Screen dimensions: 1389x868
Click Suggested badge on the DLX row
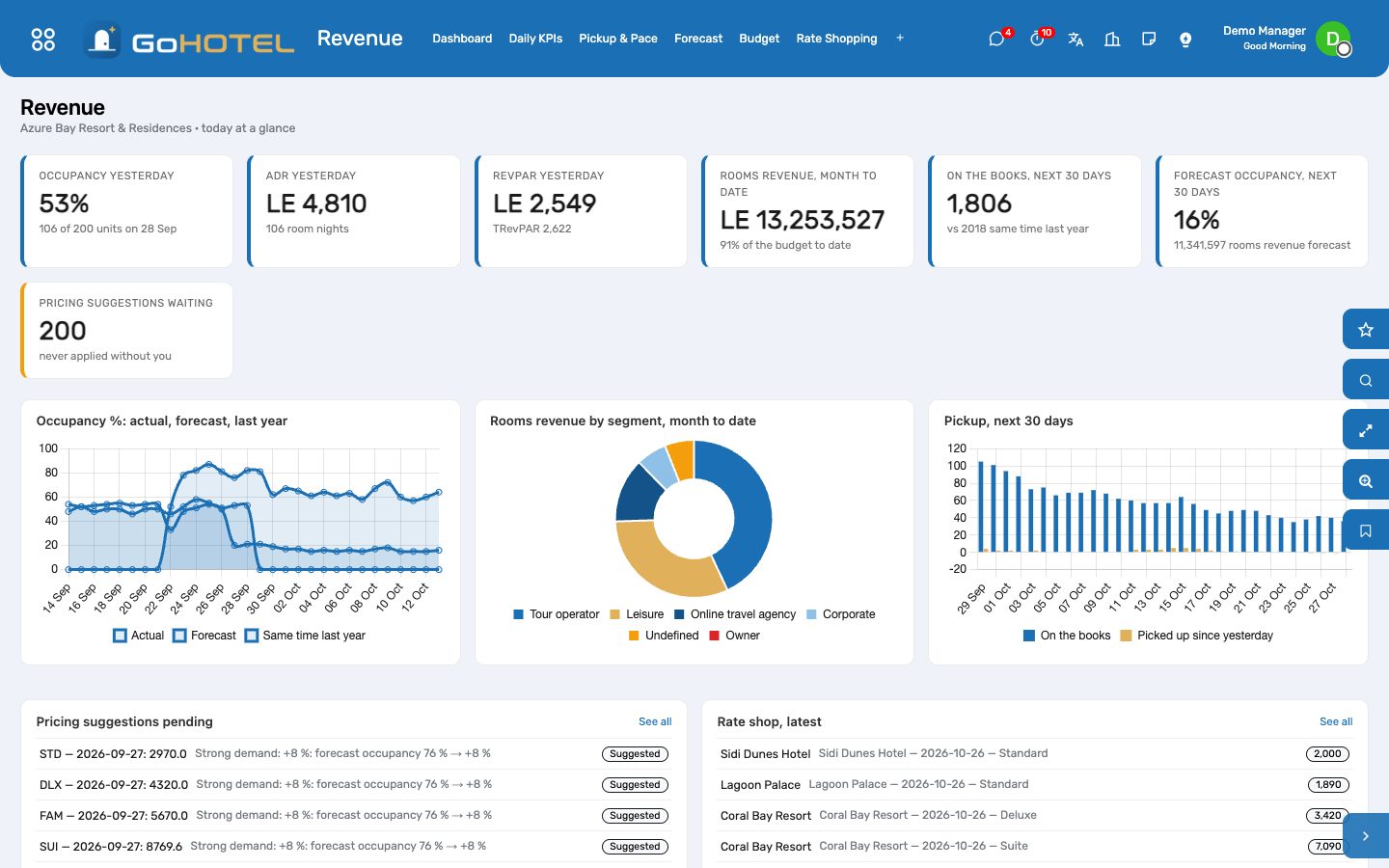(x=635, y=785)
